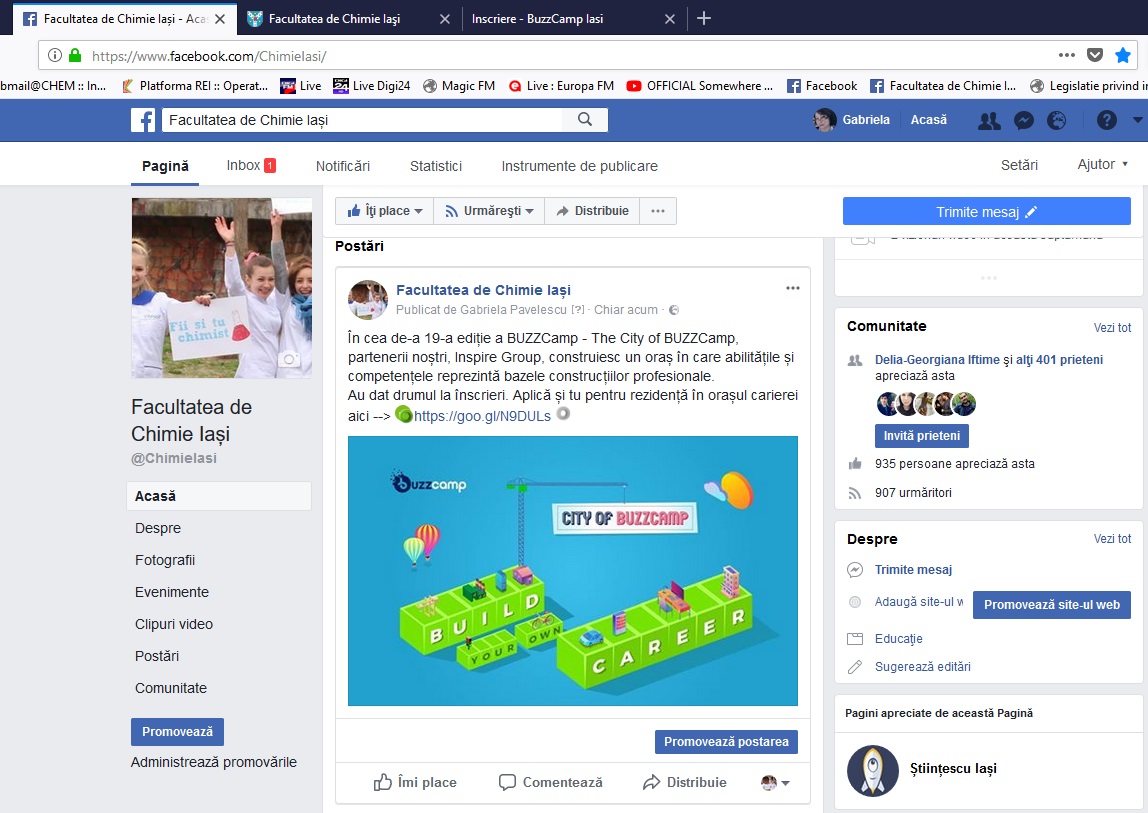Bookmark page with the star icon

1123,55
